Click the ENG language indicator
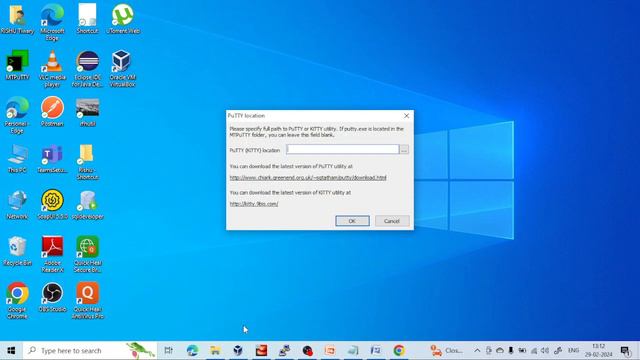The height and width of the screenshot is (360, 640). pos(573,350)
